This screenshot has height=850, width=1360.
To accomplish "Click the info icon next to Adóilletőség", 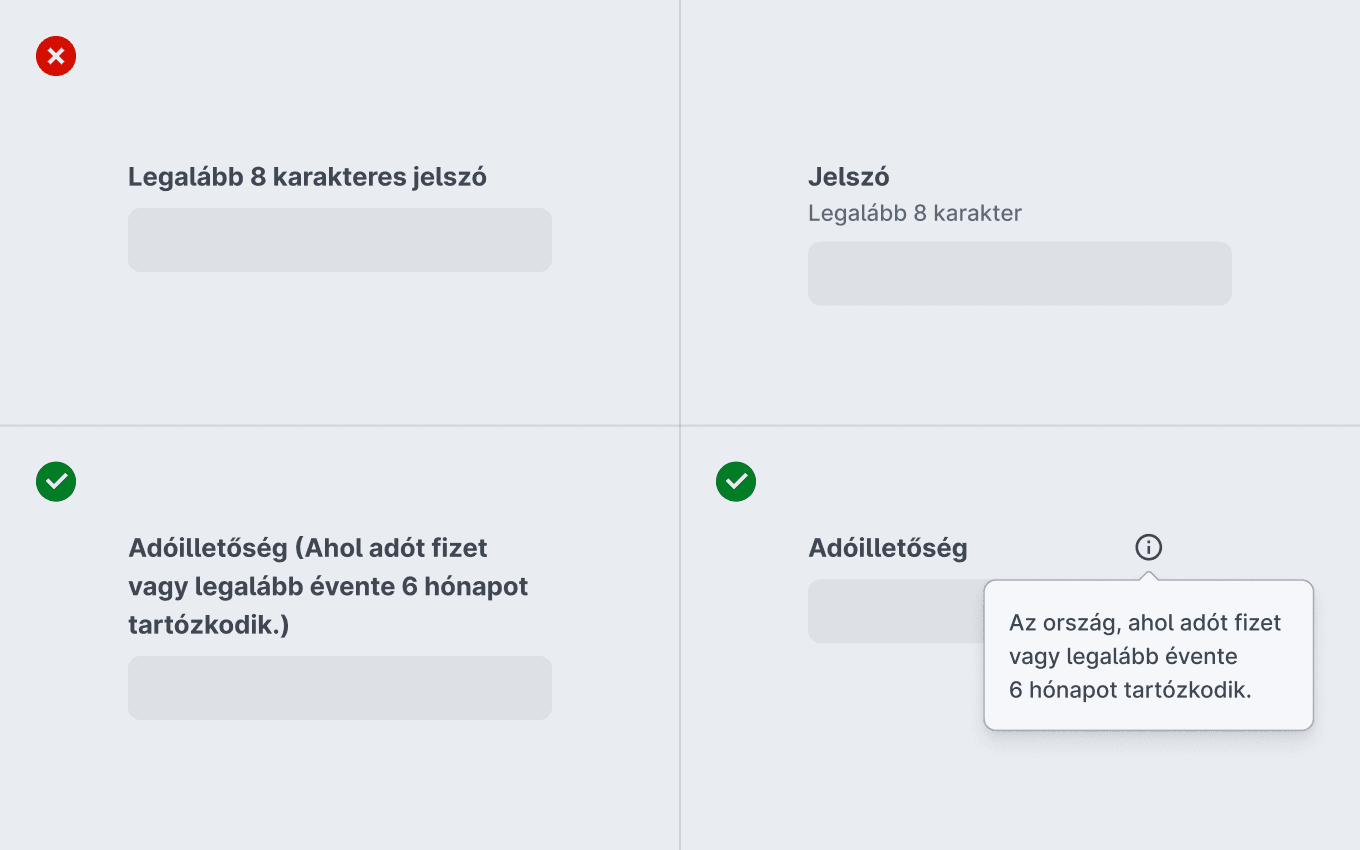I will (x=1149, y=547).
